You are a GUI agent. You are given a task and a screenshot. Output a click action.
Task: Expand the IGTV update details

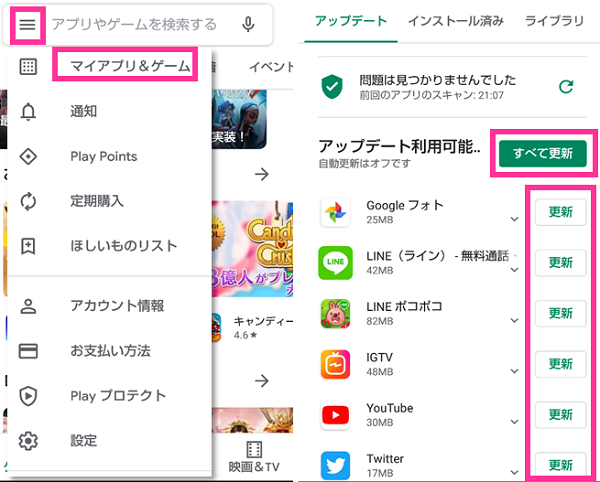pyautogui.click(x=514, y=371)
